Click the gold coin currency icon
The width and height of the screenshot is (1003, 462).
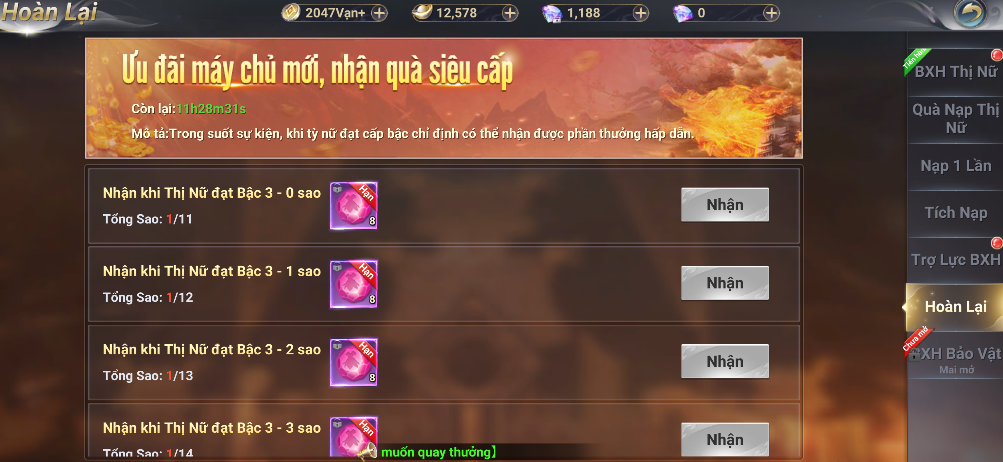click(292, 13)
